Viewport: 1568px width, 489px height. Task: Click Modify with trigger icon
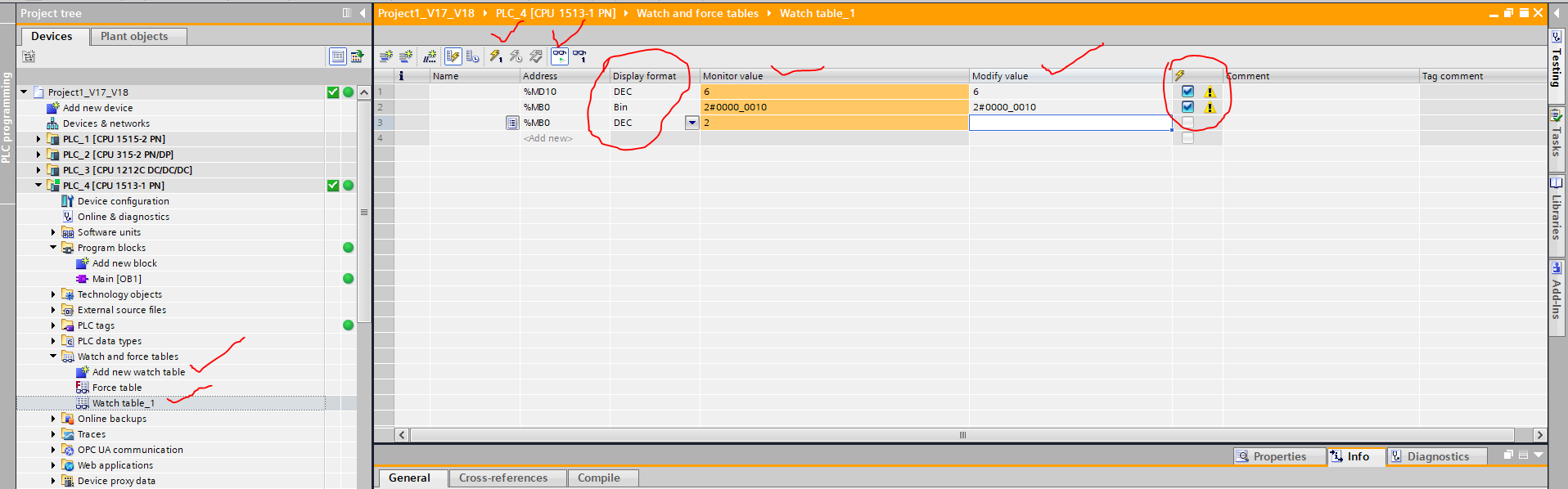pyautogui.click(x=516, y=56)
